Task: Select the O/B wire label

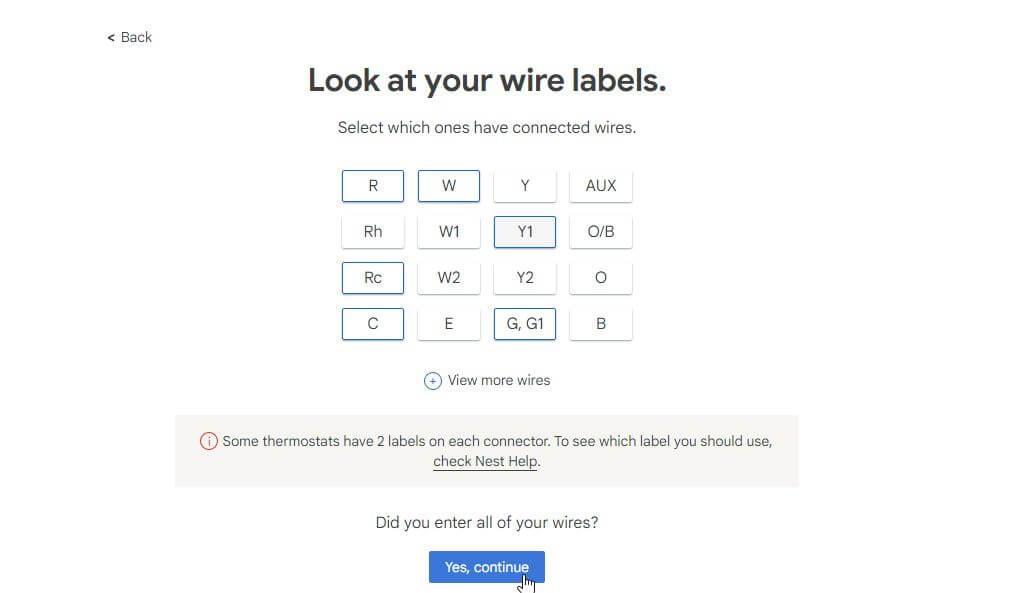Action: coord(601,232)
